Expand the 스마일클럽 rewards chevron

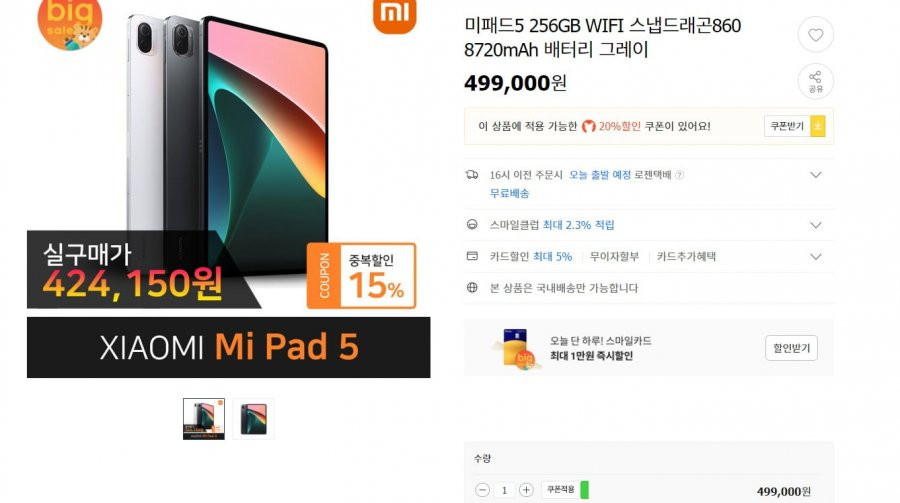815,225
